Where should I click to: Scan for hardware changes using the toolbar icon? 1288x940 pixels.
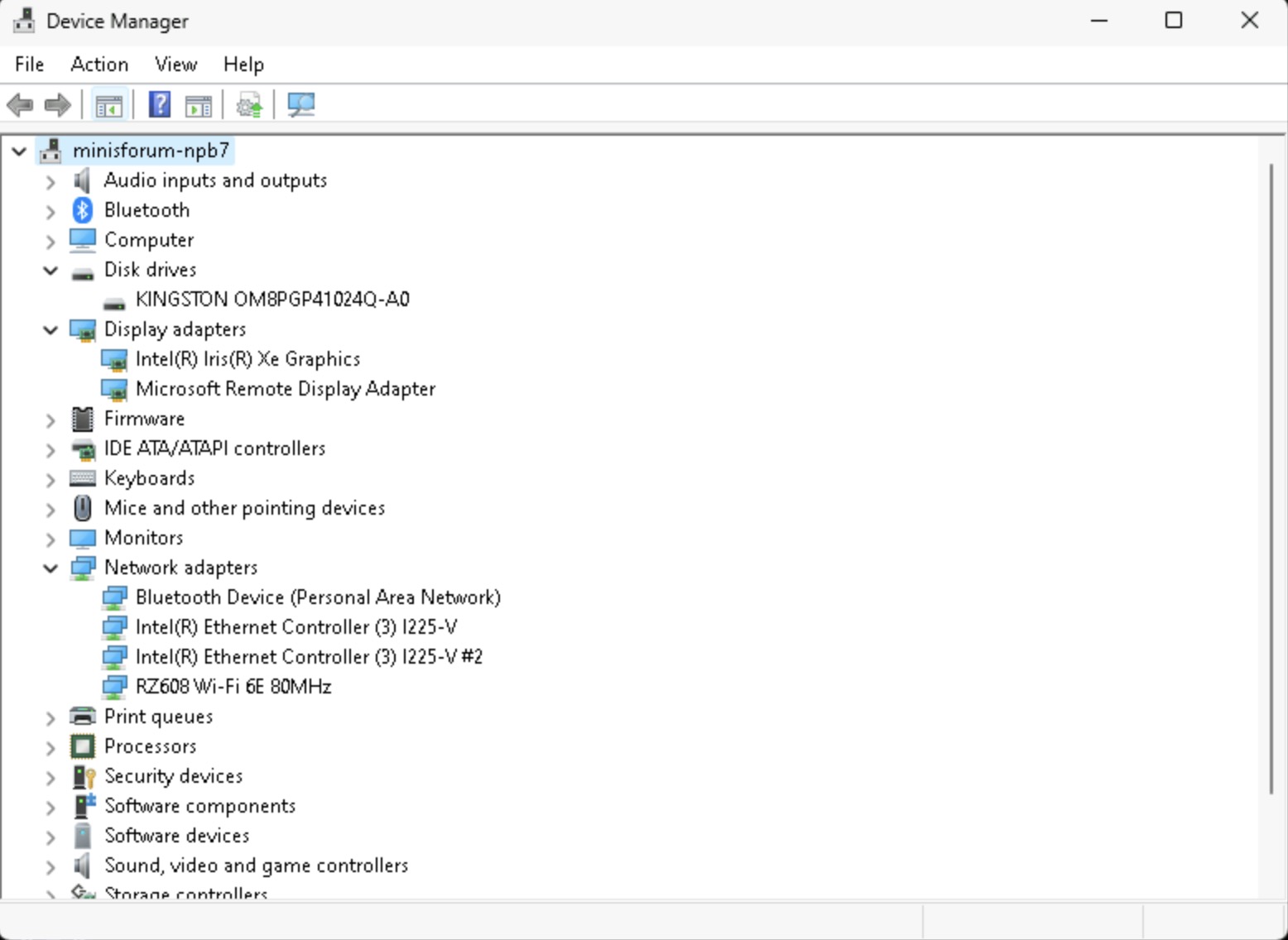[x=300, y=105]
